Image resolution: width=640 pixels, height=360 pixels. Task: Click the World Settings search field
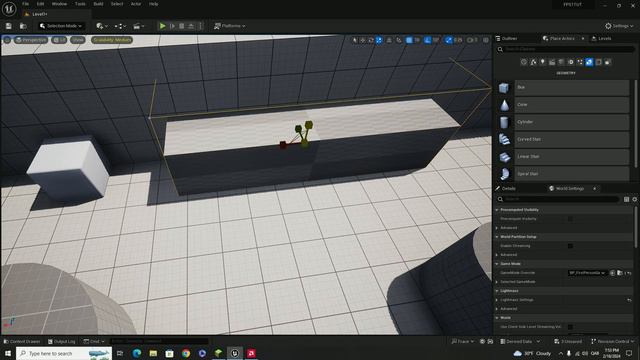click(558, 199)
